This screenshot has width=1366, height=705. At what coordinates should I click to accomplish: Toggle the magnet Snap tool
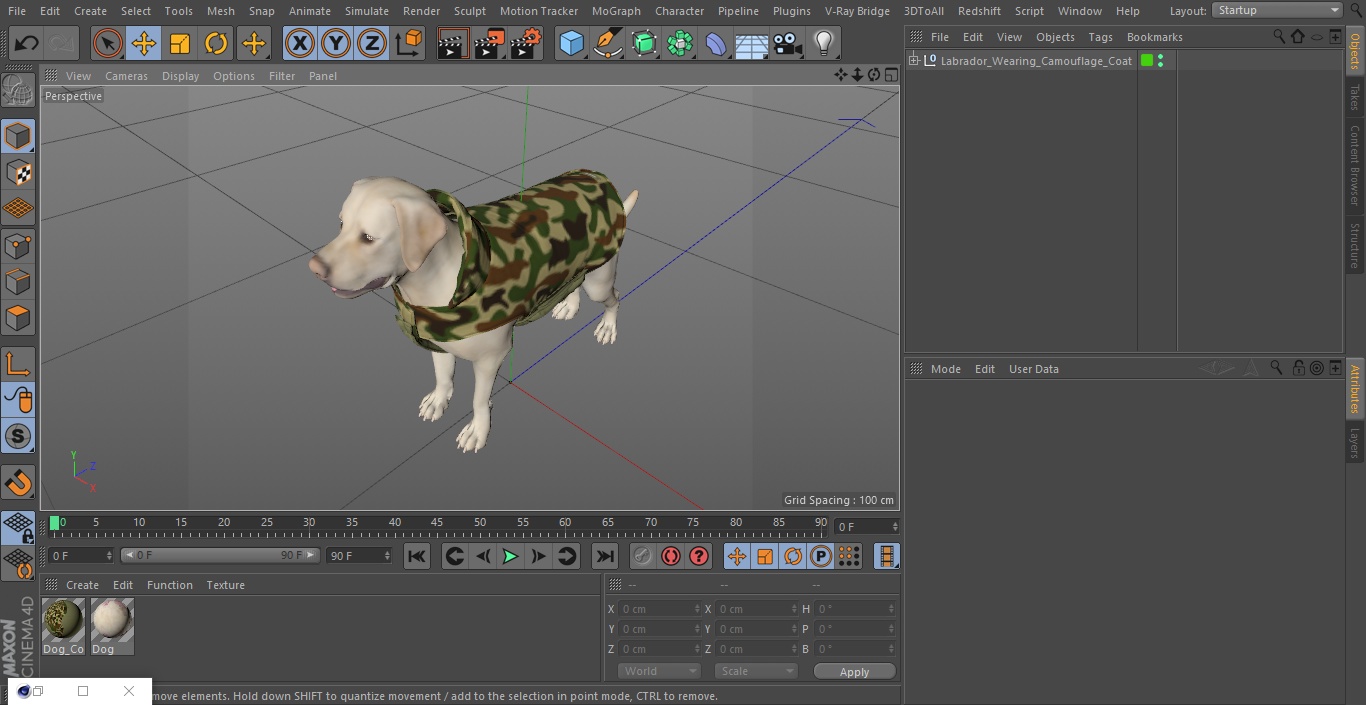coord(18,483)
